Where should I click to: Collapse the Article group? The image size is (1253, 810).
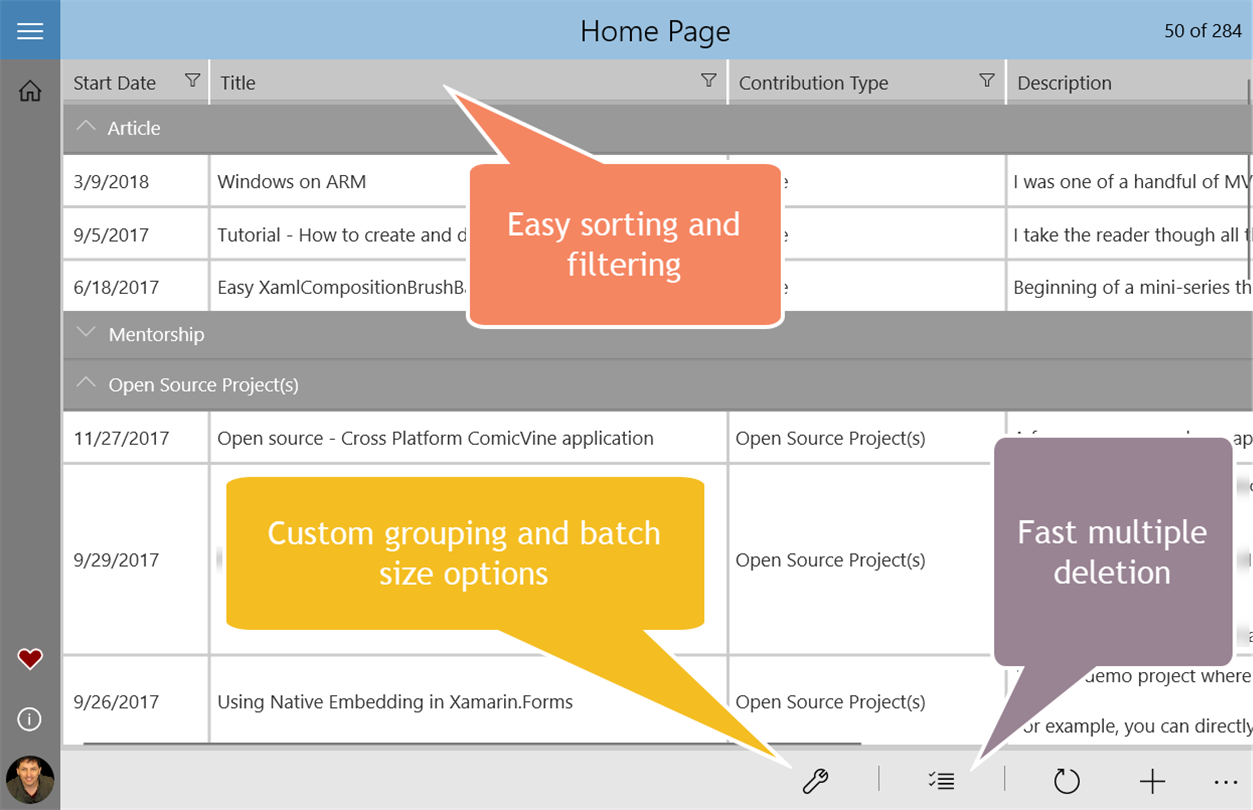click(x=87, y=127)
